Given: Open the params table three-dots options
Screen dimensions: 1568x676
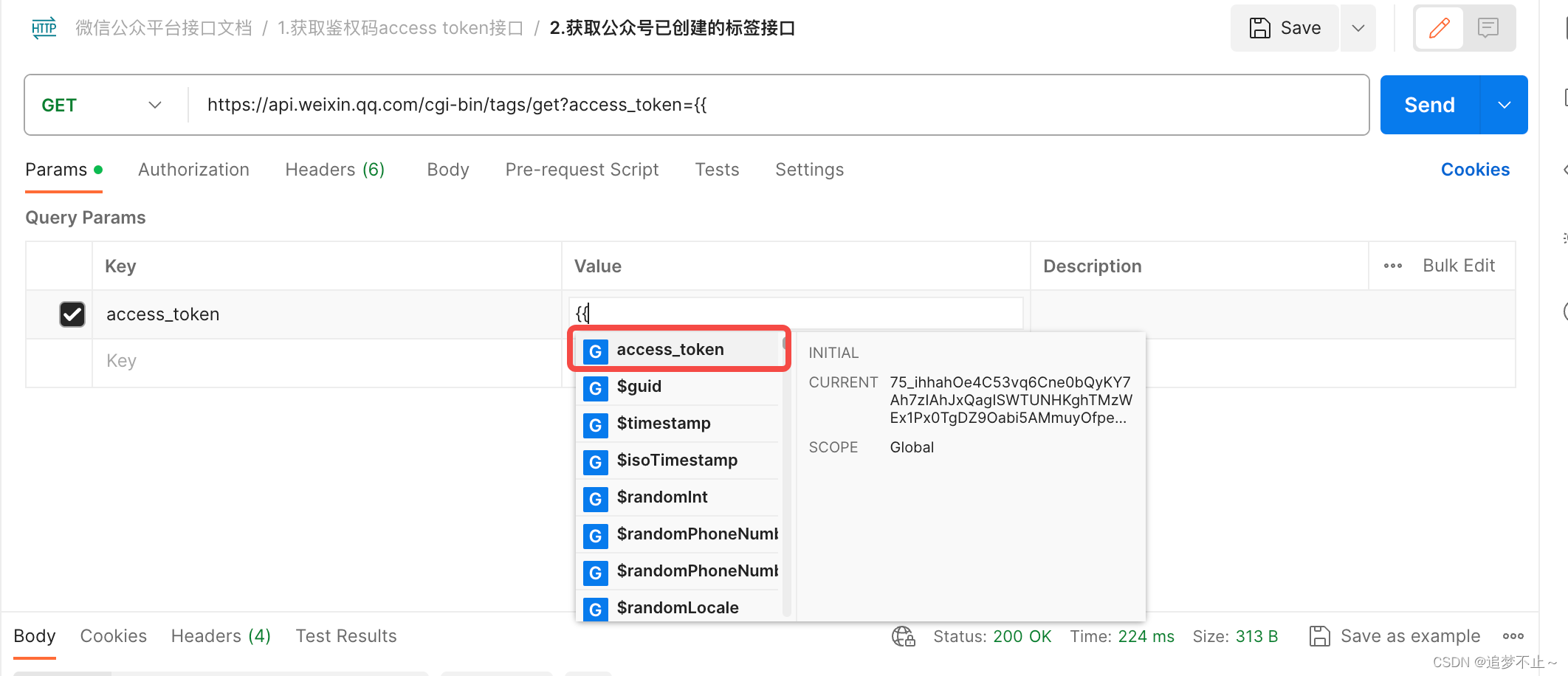Looking at the screenshot, I should click(1392, 266).
